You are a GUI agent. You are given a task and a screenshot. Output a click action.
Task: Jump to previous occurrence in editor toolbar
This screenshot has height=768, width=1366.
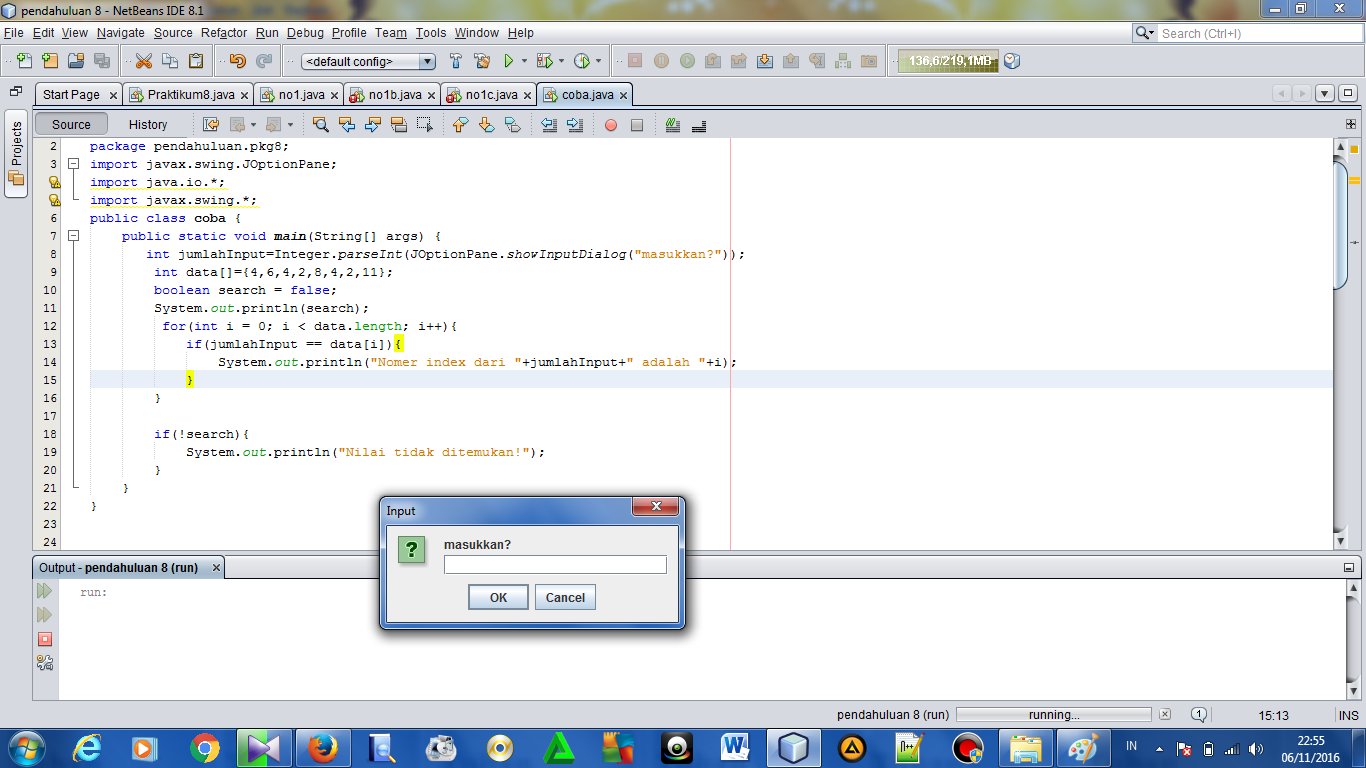(347, 125)
